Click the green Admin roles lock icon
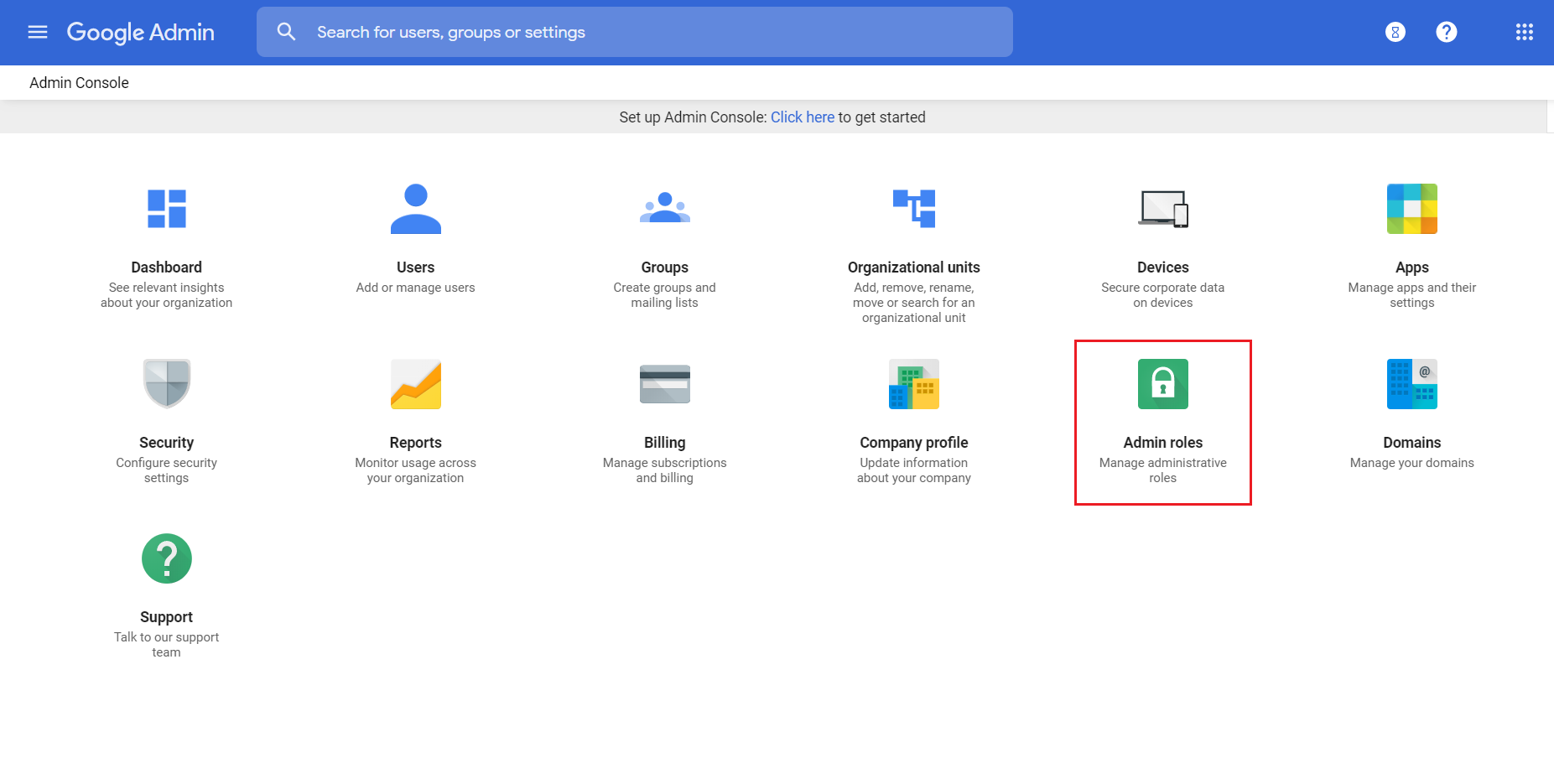The image size is (1554, 784). [1162, 384]
